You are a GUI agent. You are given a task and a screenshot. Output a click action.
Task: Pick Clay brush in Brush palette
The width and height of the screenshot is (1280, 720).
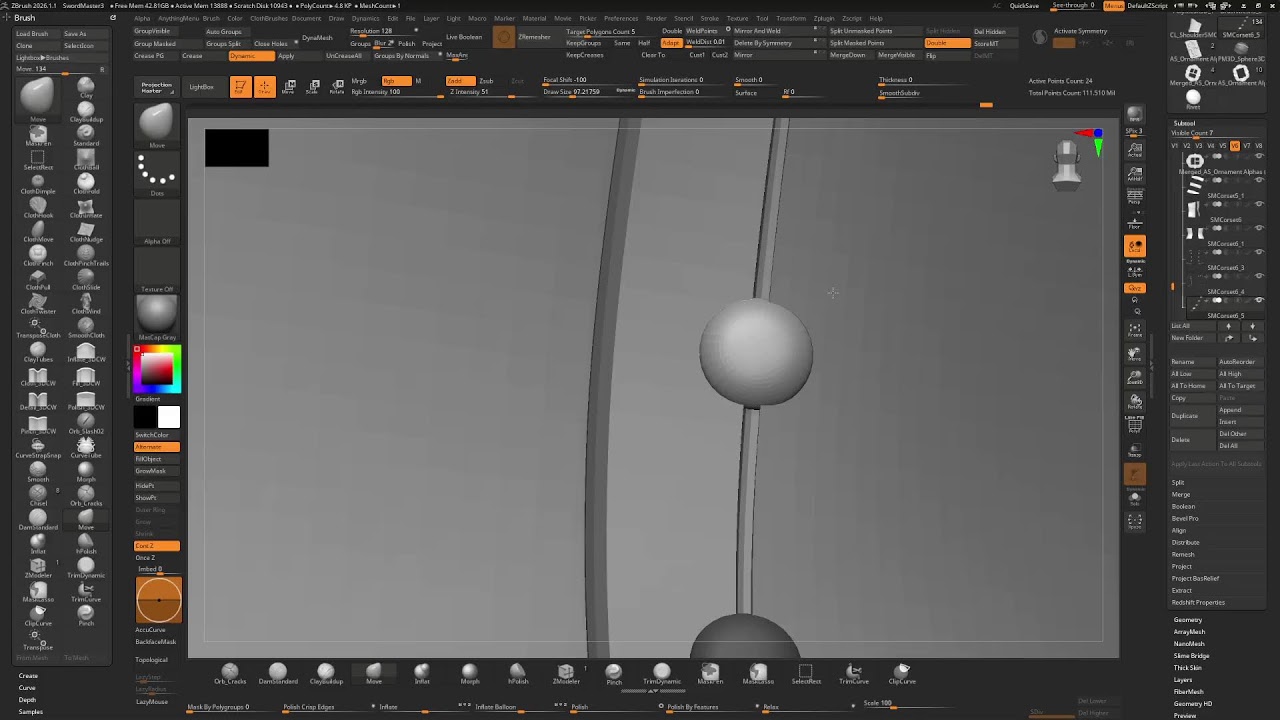(x=86, y=89)
